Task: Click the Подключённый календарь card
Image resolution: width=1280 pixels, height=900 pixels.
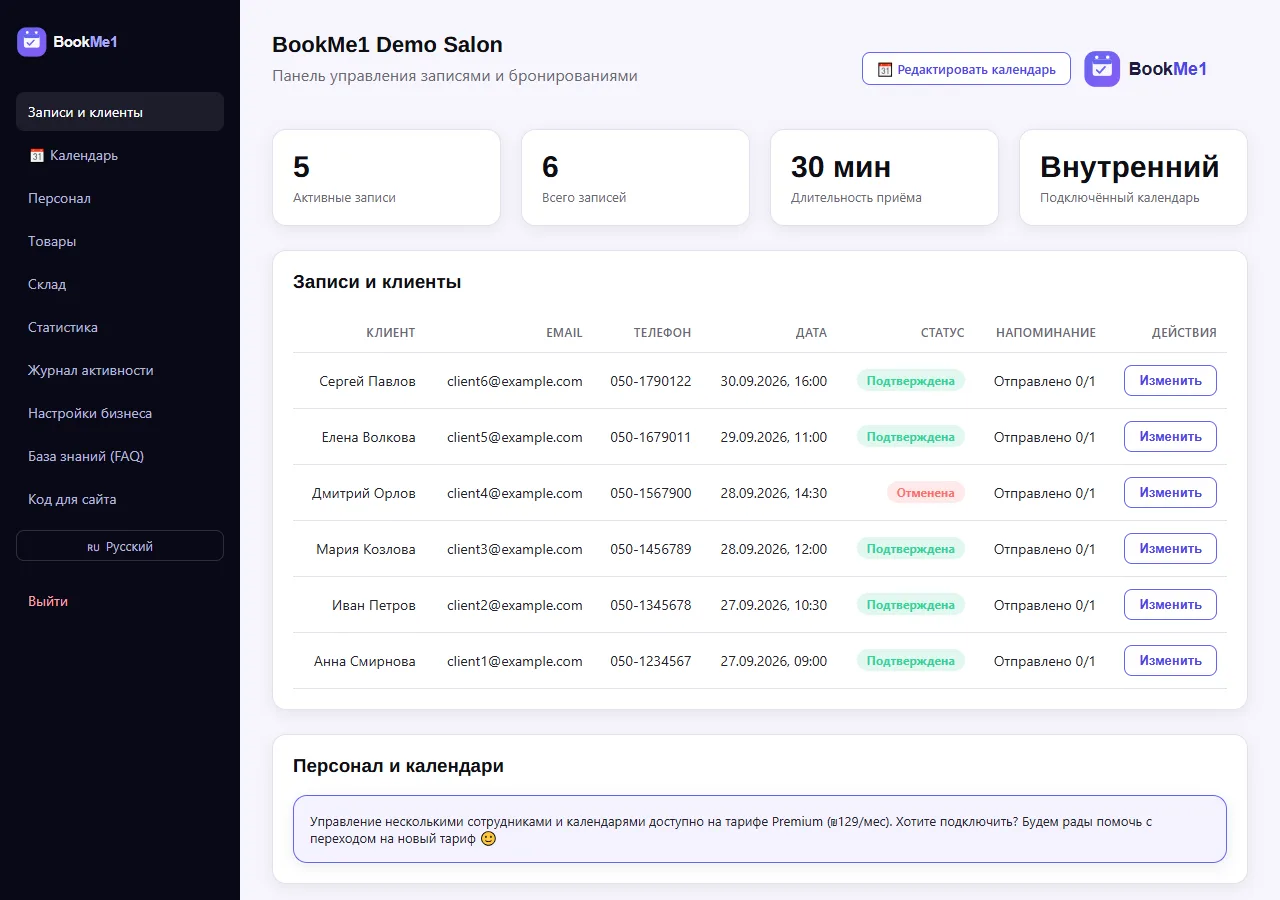Action: [x=1133, y=177]
